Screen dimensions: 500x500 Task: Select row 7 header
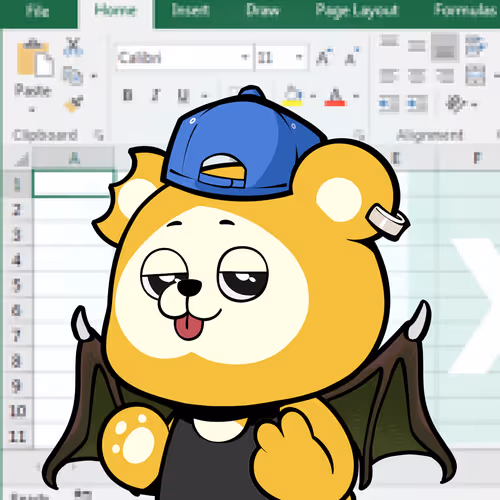tap(17, 335)
